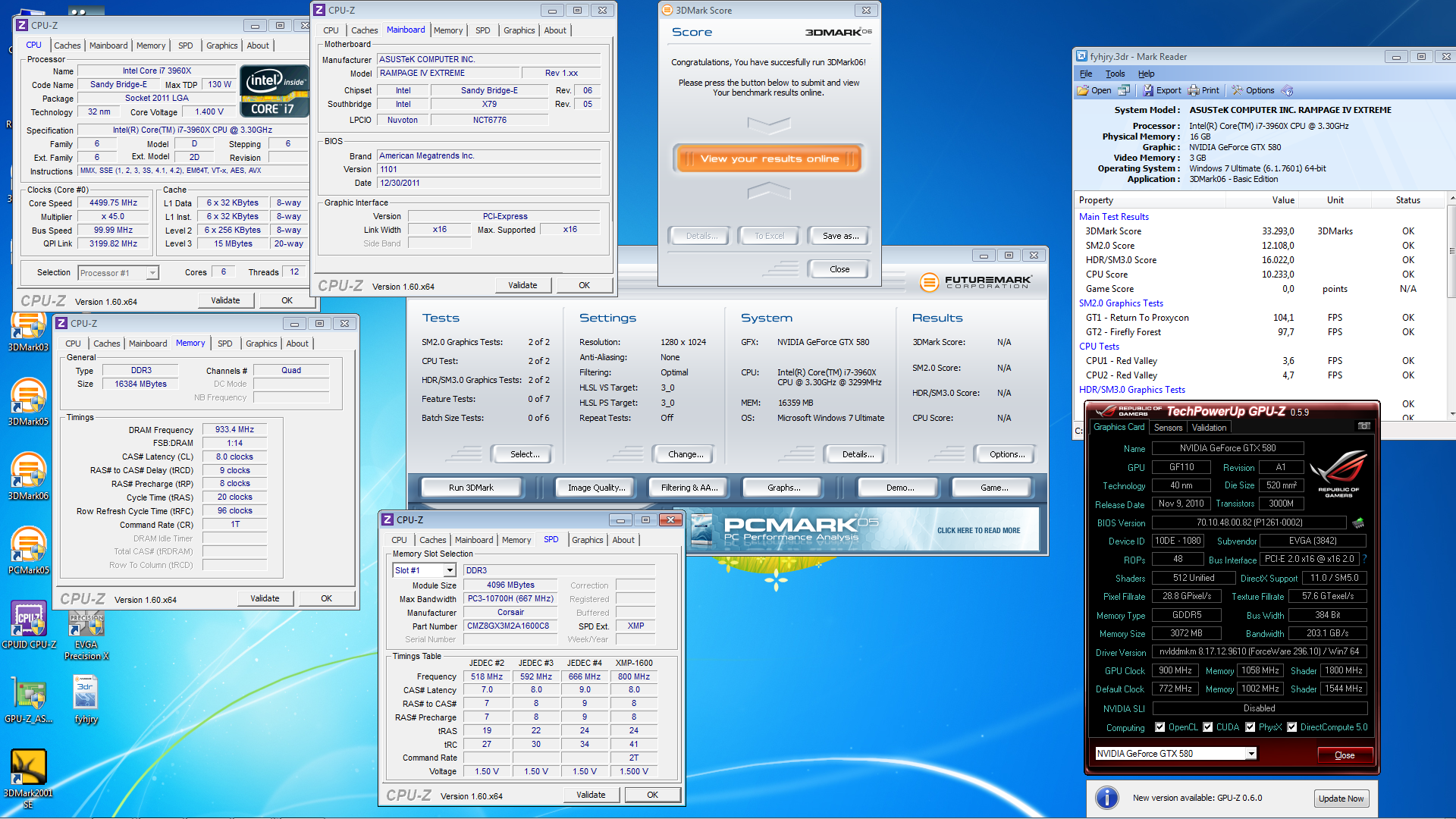Click the 3DMark Score row in Mark Reader
The image size is (1456, 819).
[x=1260, y=231]
